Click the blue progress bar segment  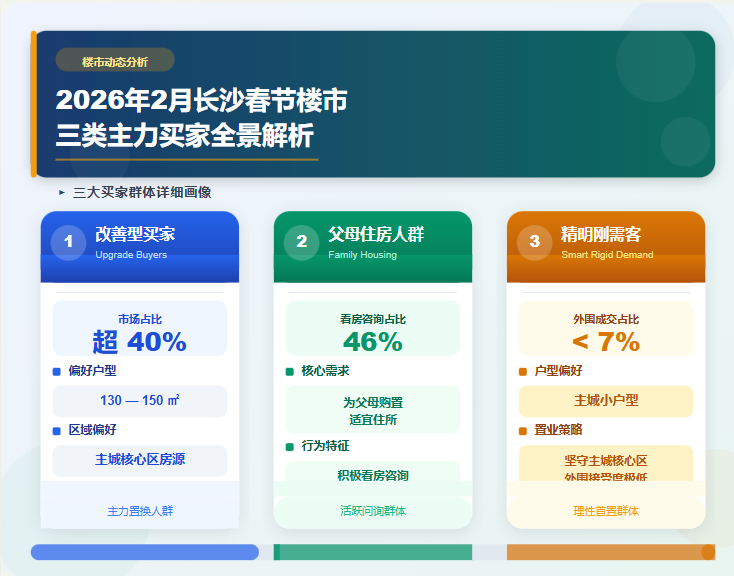(145, 552)
